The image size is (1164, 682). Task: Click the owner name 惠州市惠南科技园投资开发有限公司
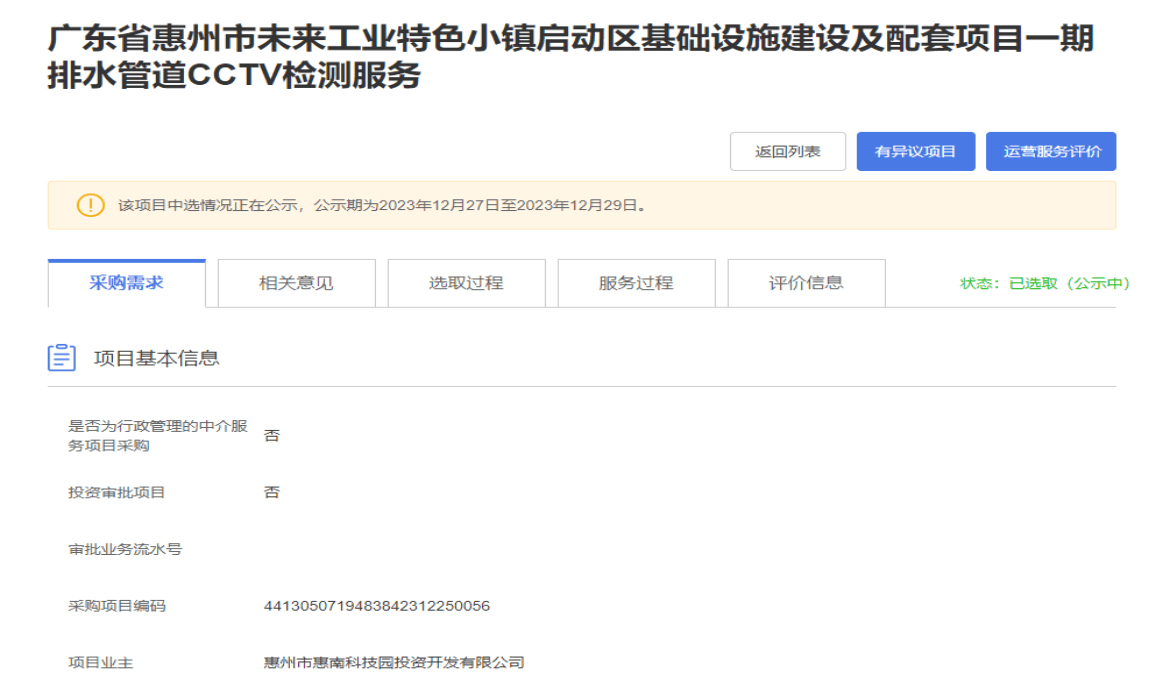pyautogui.click(x=393, y=662)
